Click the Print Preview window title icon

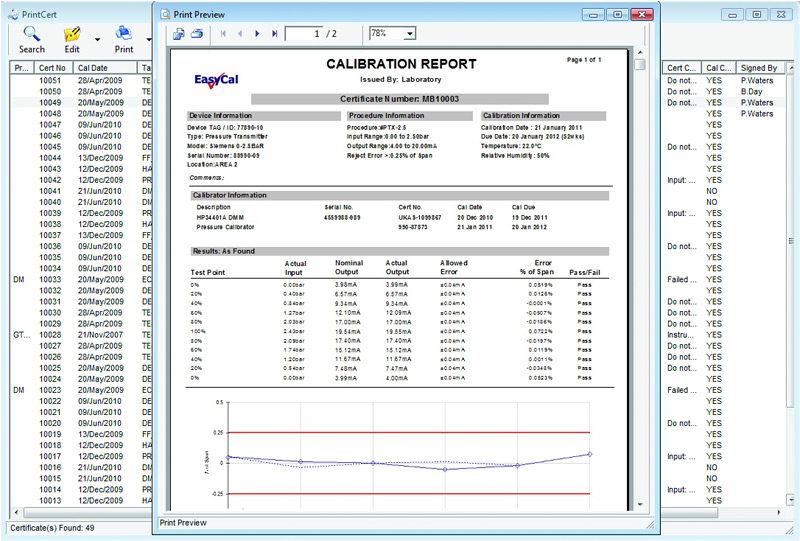(x=165, y=14)
